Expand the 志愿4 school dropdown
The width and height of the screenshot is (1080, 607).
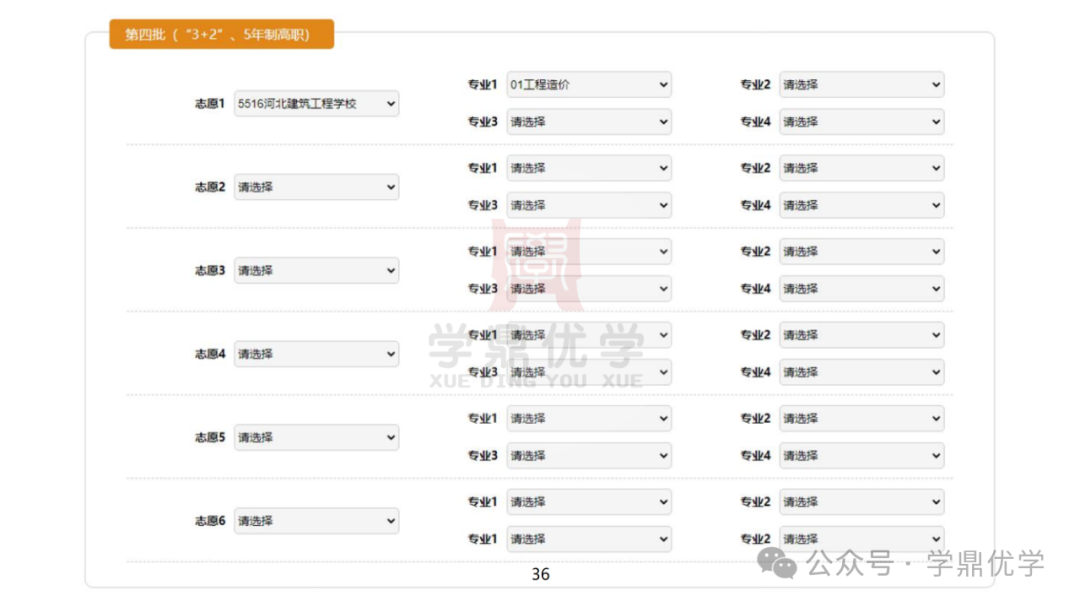tap(316, 353)
